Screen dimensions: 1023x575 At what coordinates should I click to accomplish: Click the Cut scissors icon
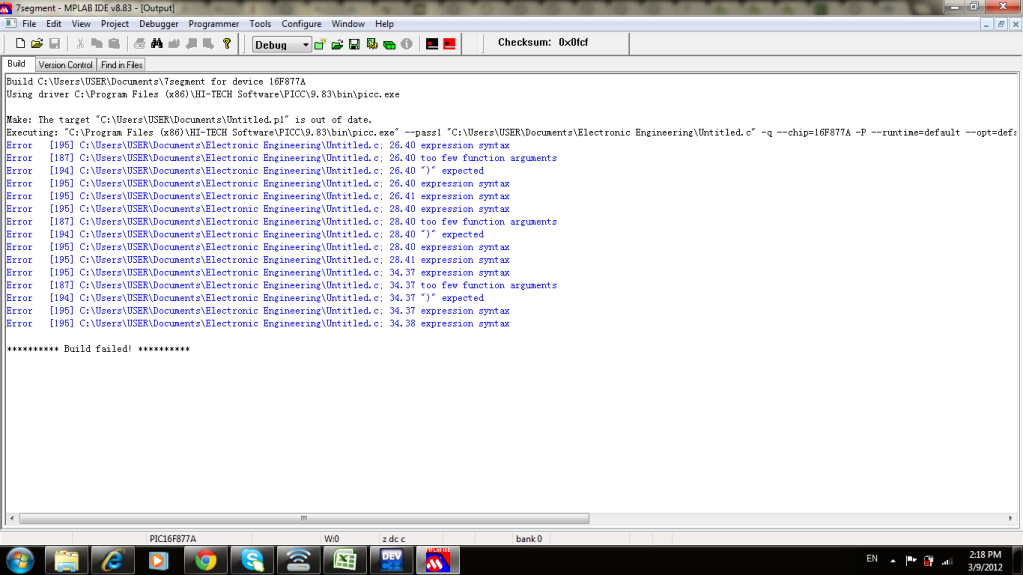tap(80, 44)
